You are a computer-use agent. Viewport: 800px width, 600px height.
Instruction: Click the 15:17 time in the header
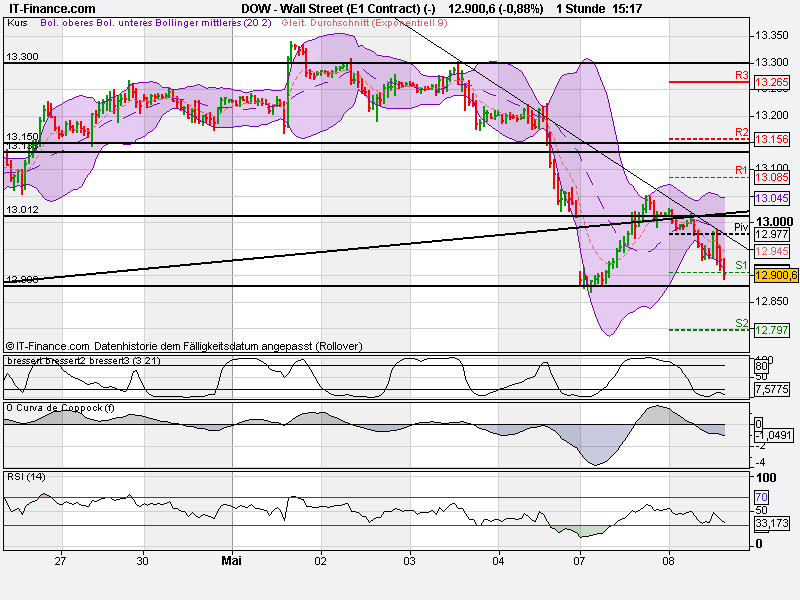pos(627,9)
